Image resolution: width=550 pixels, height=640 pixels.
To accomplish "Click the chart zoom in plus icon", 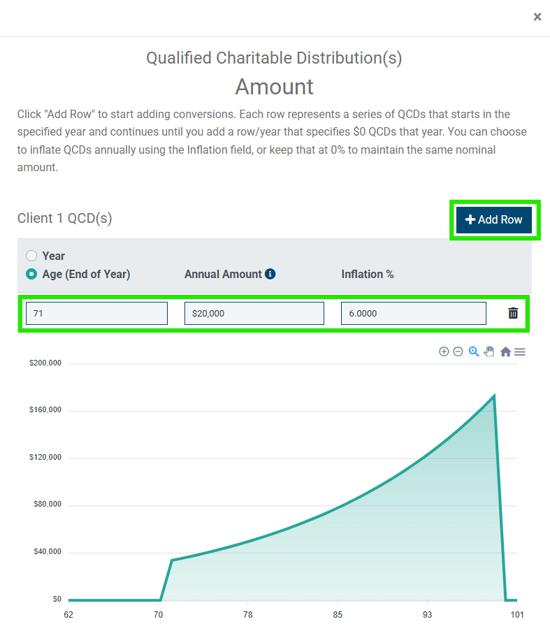I will pos(444,351).
